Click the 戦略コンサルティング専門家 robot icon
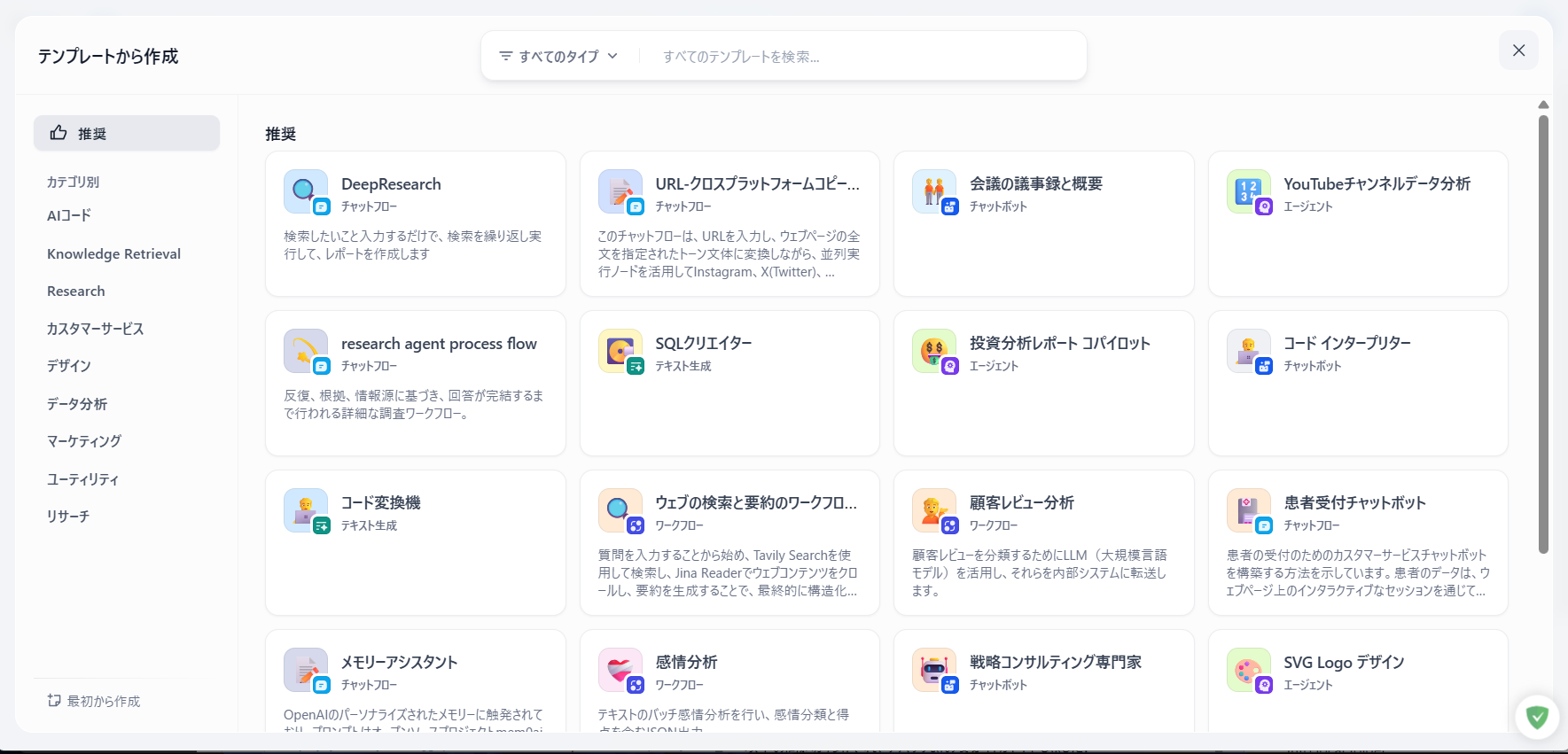1568x754 pixels. pyautogui.click(x=933, y=670)
